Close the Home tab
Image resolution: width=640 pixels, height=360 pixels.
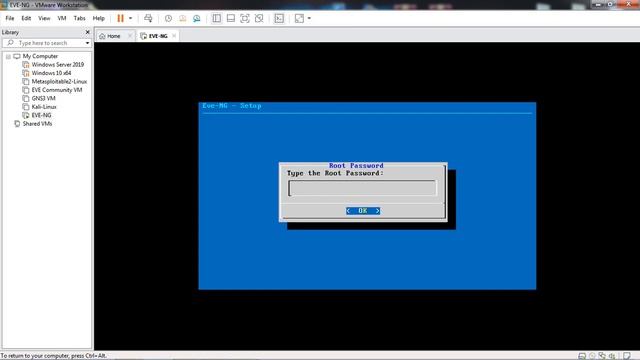click(130, 36)
